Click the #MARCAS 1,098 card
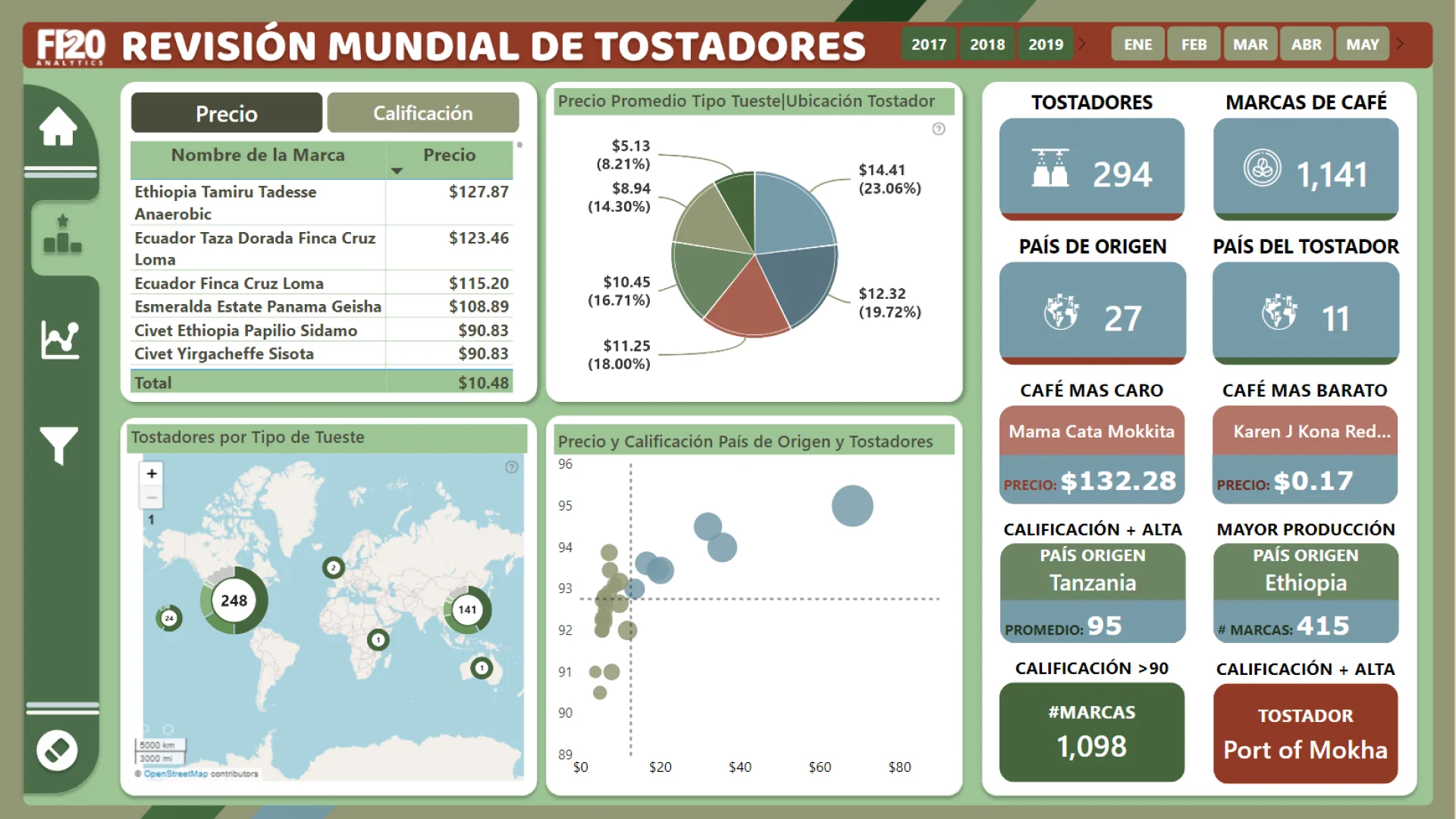Image resolution: width=1456 pixels, height=819 pixels. point(1091,732)
